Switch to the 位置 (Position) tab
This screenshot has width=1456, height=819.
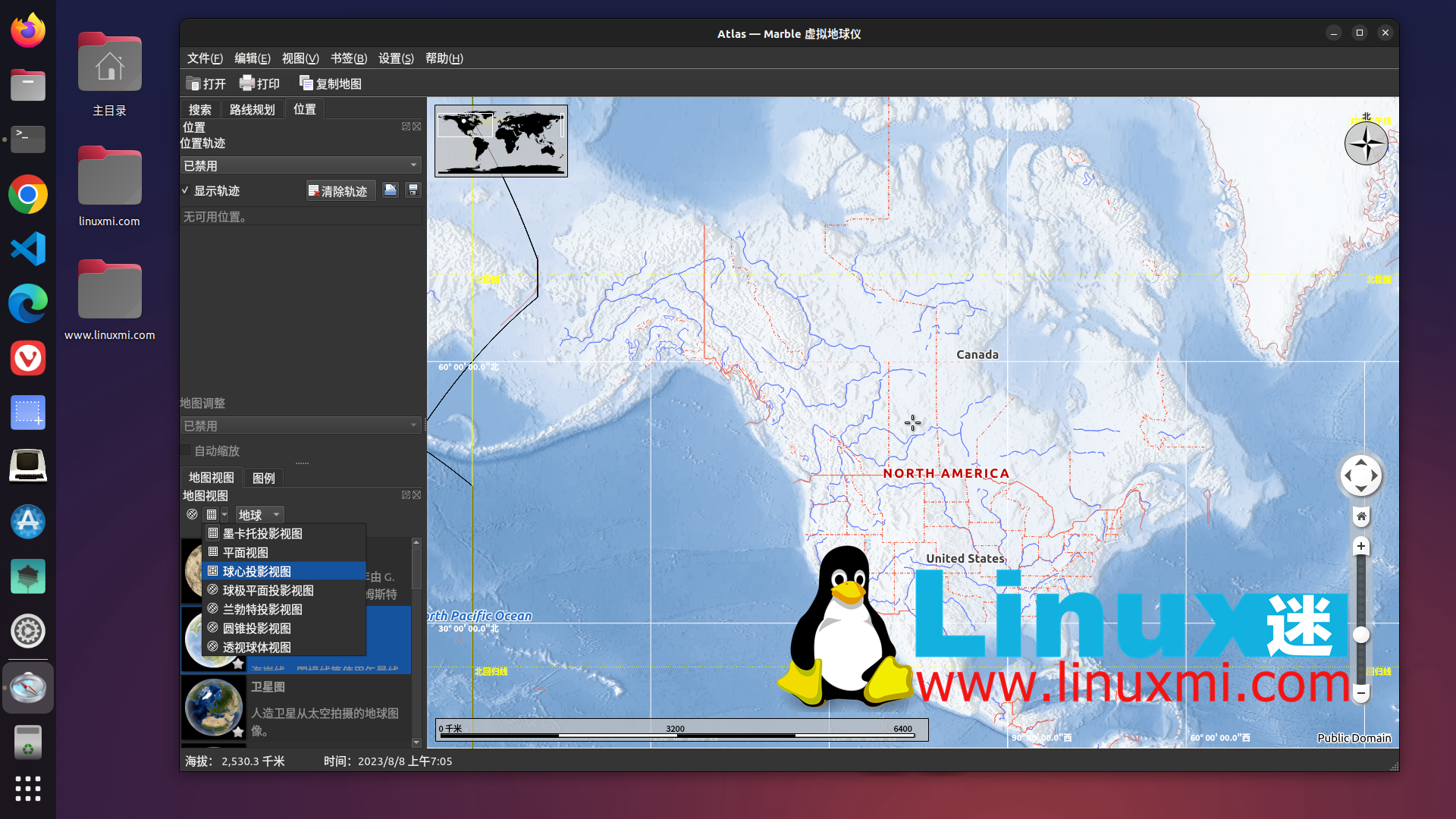305,109
